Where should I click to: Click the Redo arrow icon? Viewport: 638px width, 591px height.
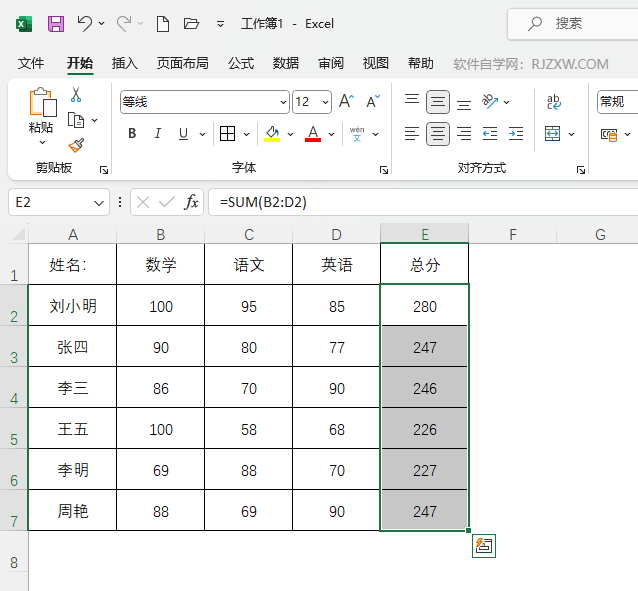(124, 24)
